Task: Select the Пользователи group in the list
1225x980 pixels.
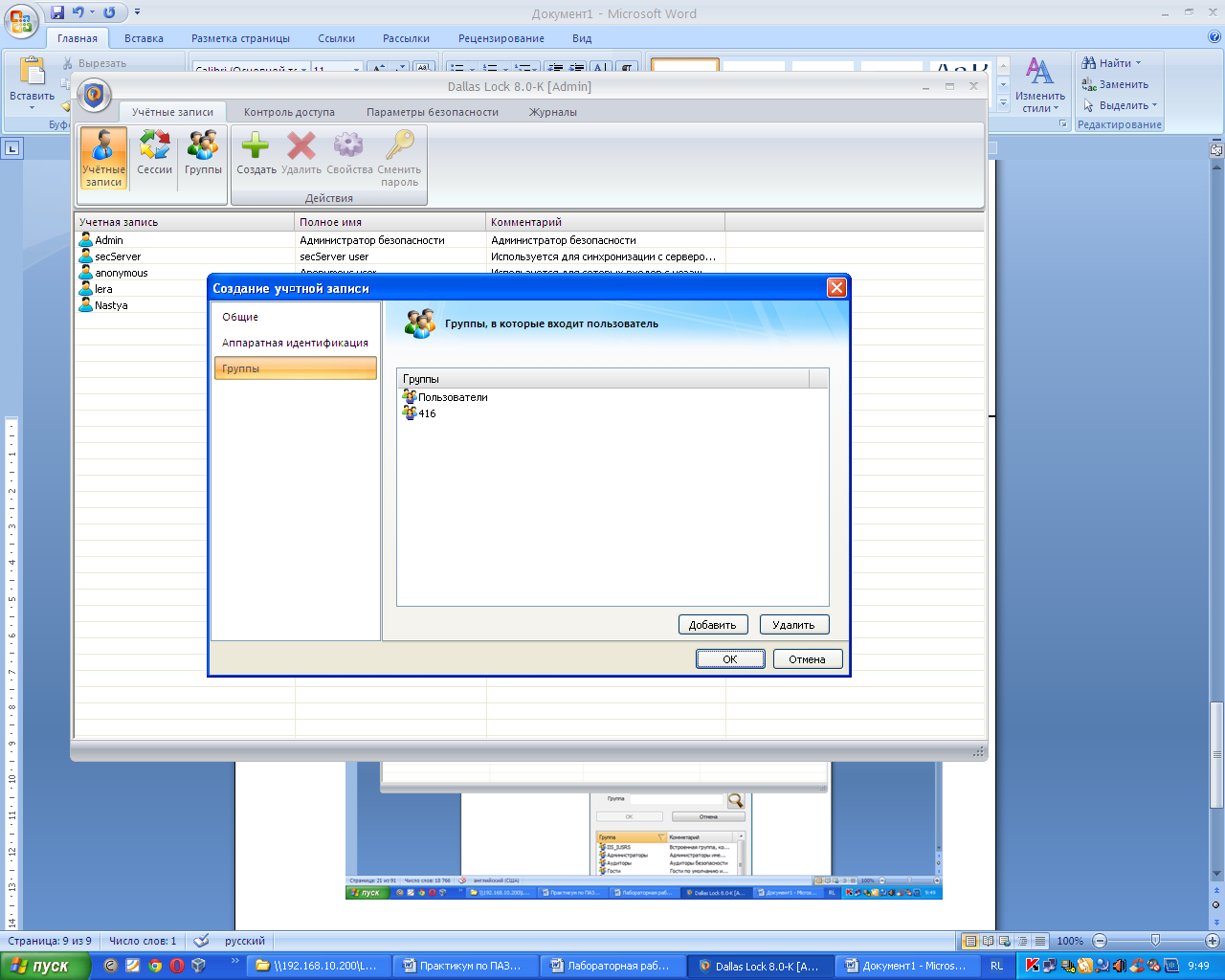Action: pyautogui.click(x=445, y=397)
